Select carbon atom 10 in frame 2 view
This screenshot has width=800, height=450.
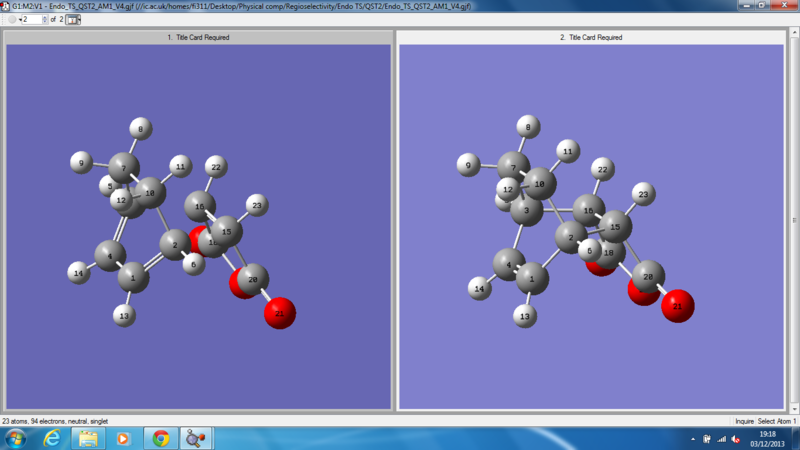pos(540,184)
